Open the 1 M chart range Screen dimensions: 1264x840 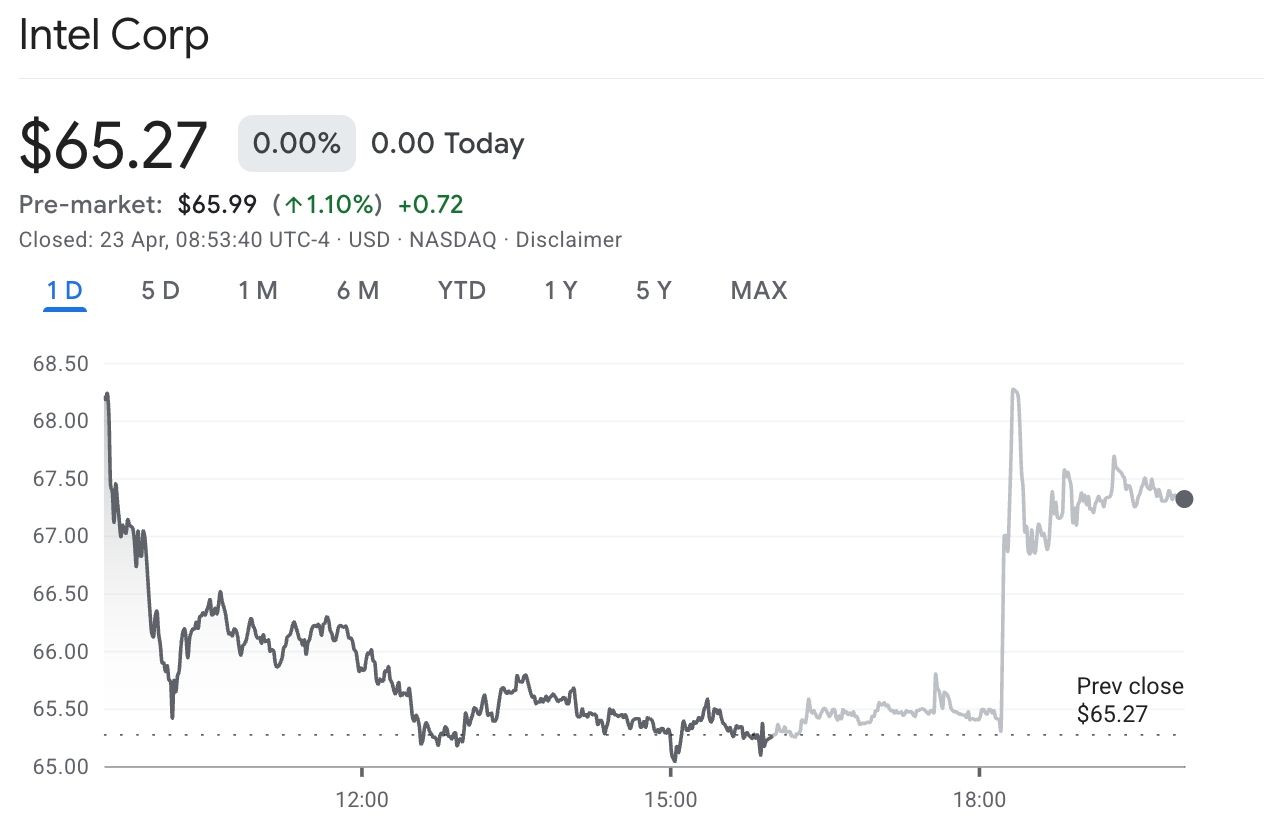[x=258, y=291]
